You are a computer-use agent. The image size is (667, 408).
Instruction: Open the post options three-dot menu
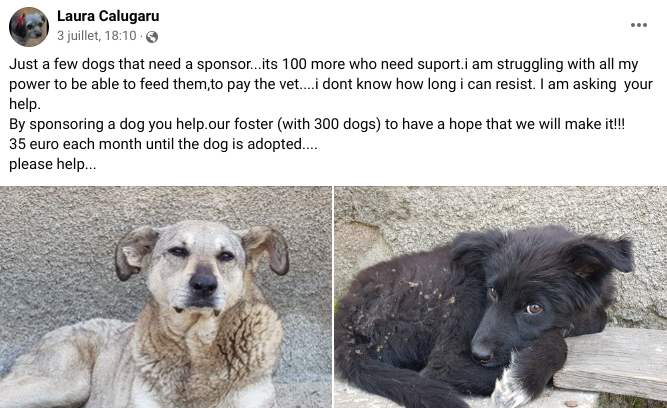638,25
